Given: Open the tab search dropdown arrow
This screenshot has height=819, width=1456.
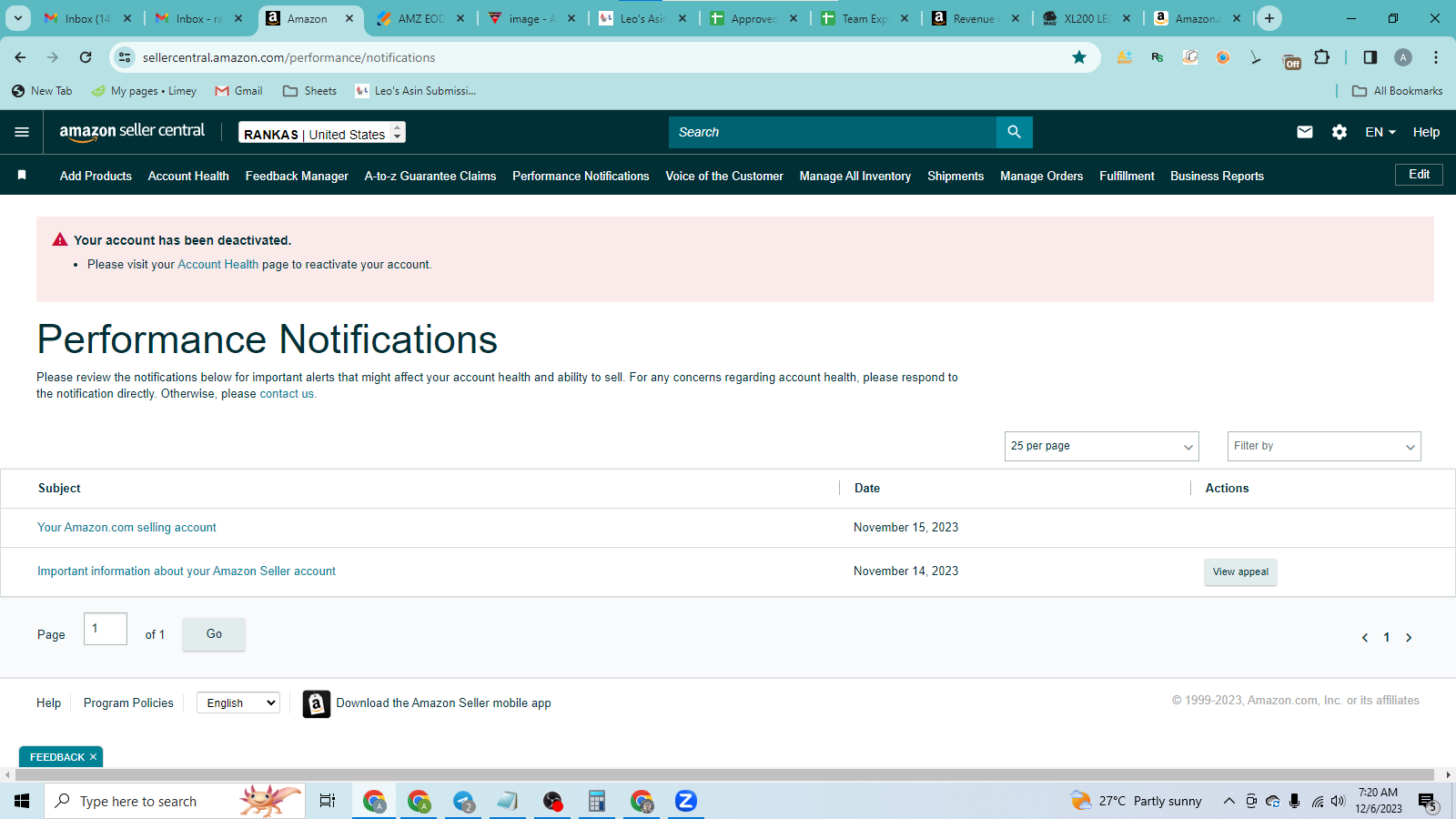Looking at the screenshot, I should coord(17,18).
